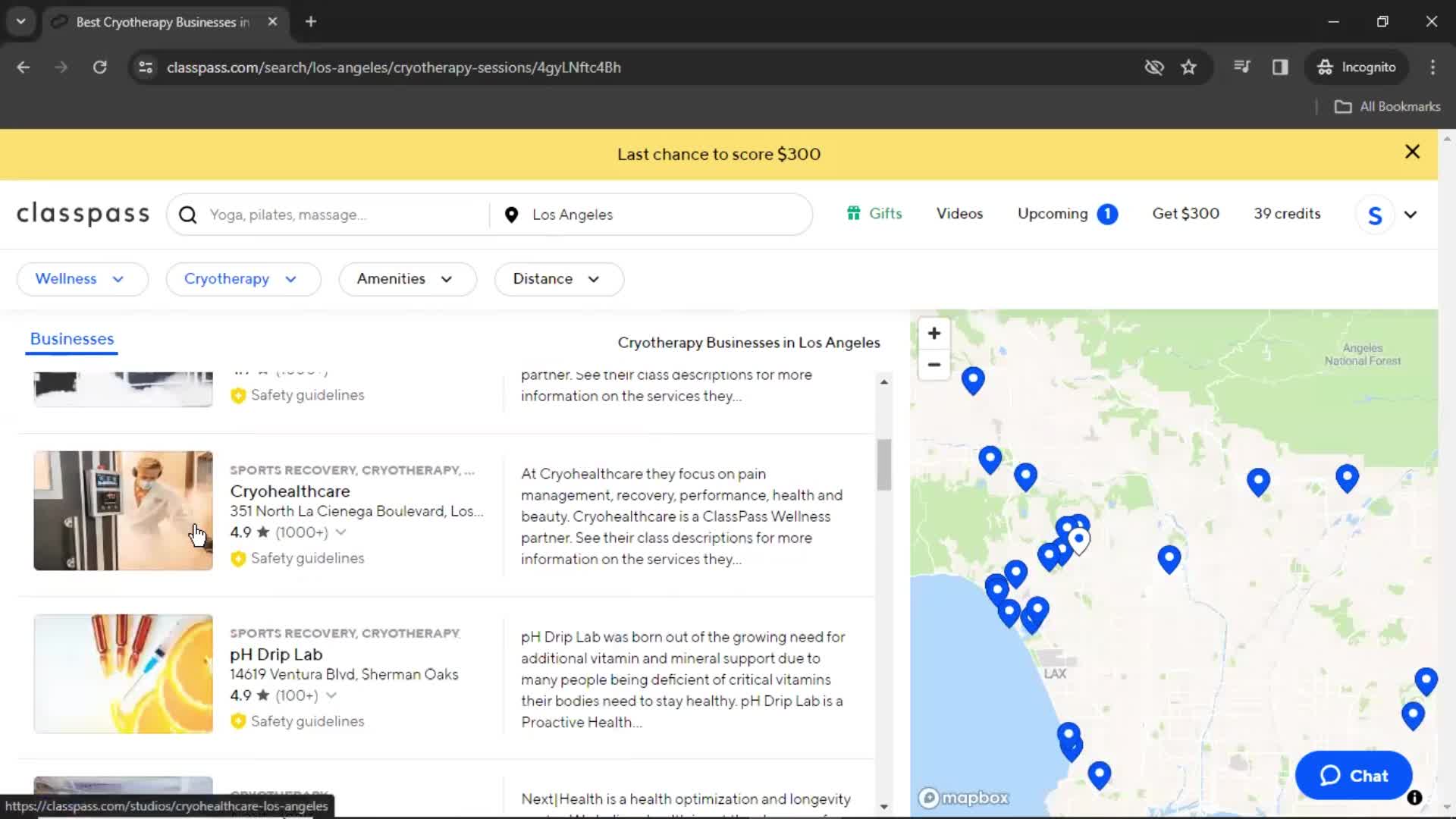Expand pH Drip Lab rating details chevron
Screen dimensions: 1456x819
331,695
